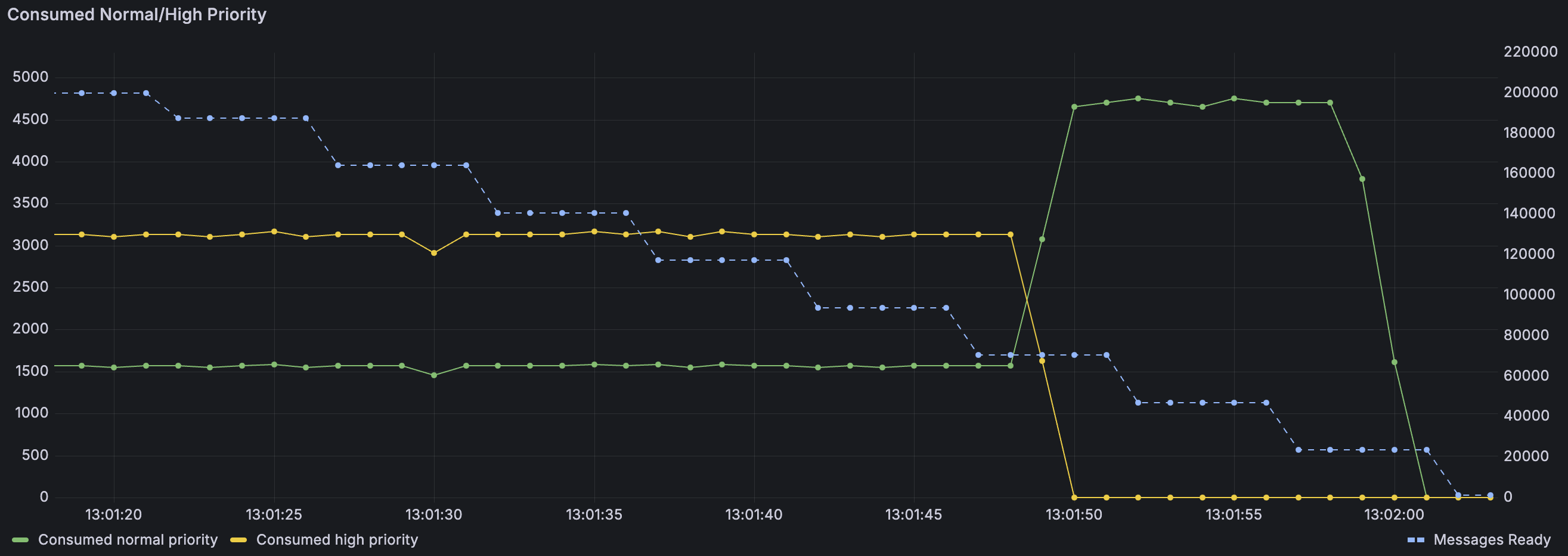
Task: Toggle the Consumed normal priority legend series
Action: (x=127, y=539)
